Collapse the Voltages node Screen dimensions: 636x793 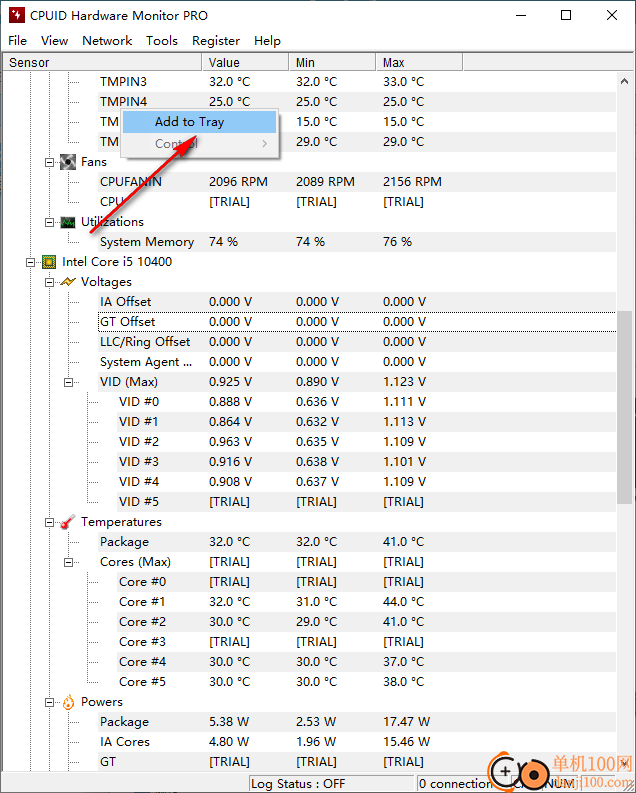coord(50,282)
